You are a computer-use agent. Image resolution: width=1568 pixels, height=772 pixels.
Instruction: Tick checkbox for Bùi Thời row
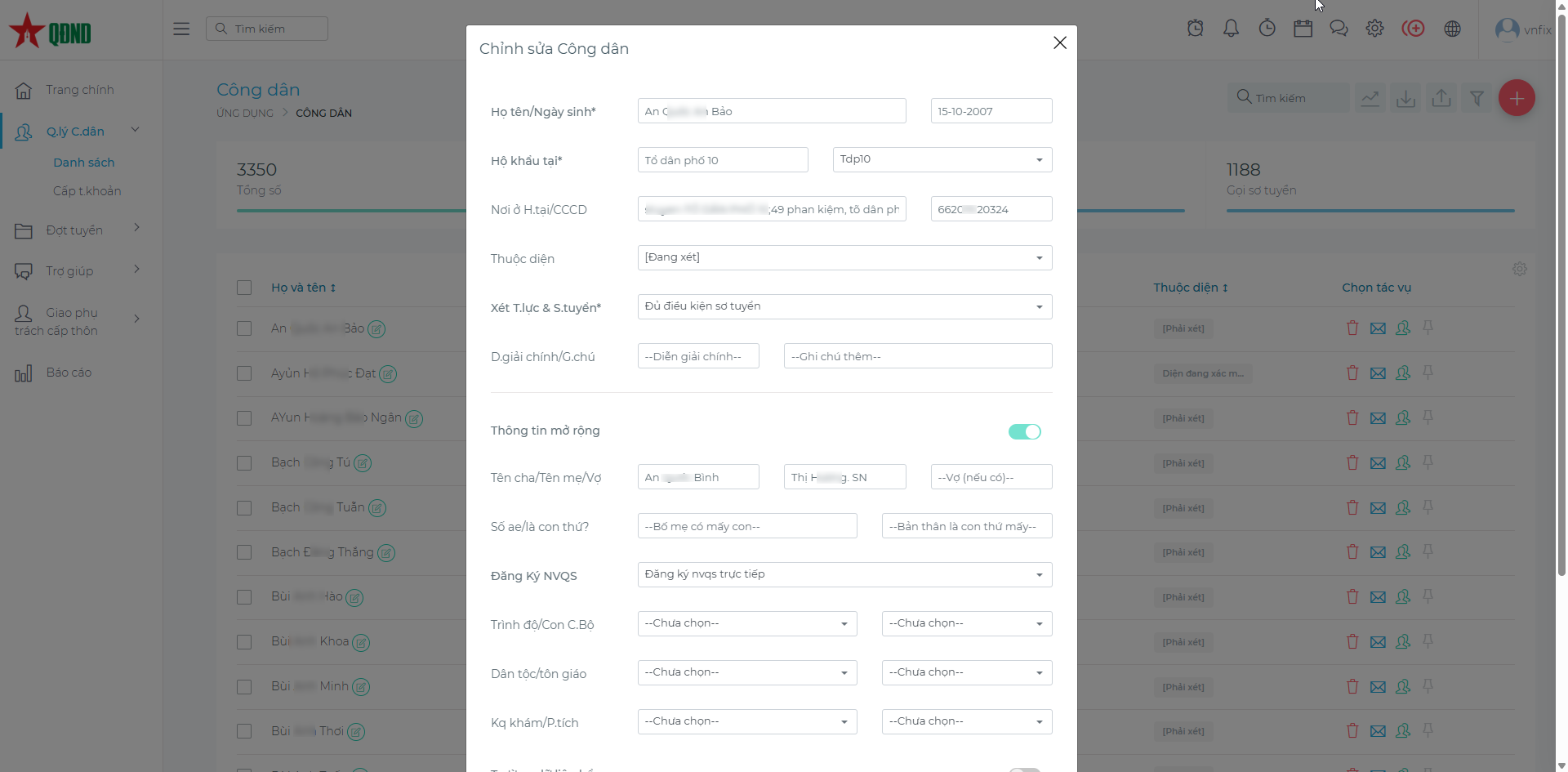tap(244, 731)
